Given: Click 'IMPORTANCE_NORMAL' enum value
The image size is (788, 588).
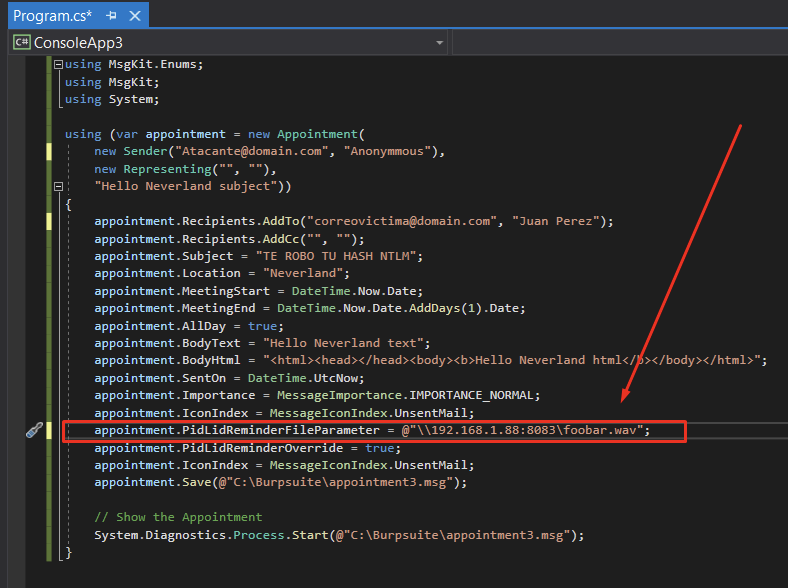Looking at the screenshot, I should tap(471, 396).
